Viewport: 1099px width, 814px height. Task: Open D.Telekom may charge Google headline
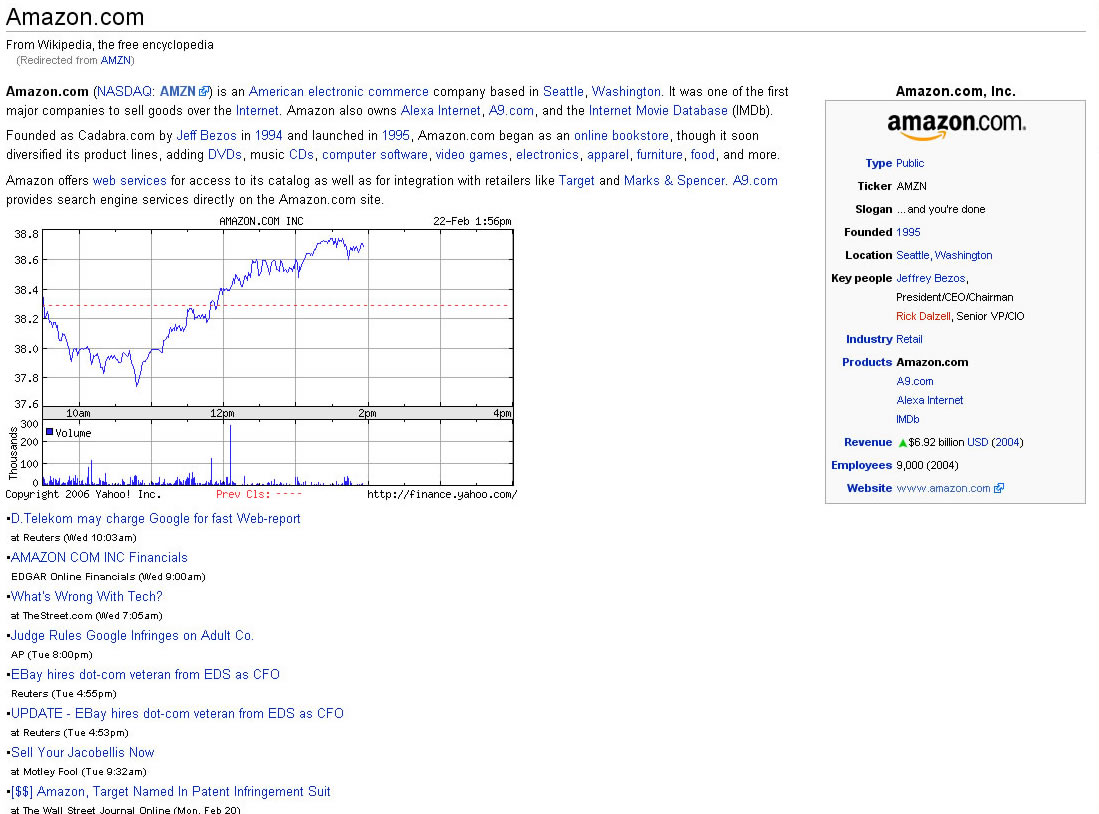pyautogui.click(x=156, y=519)
